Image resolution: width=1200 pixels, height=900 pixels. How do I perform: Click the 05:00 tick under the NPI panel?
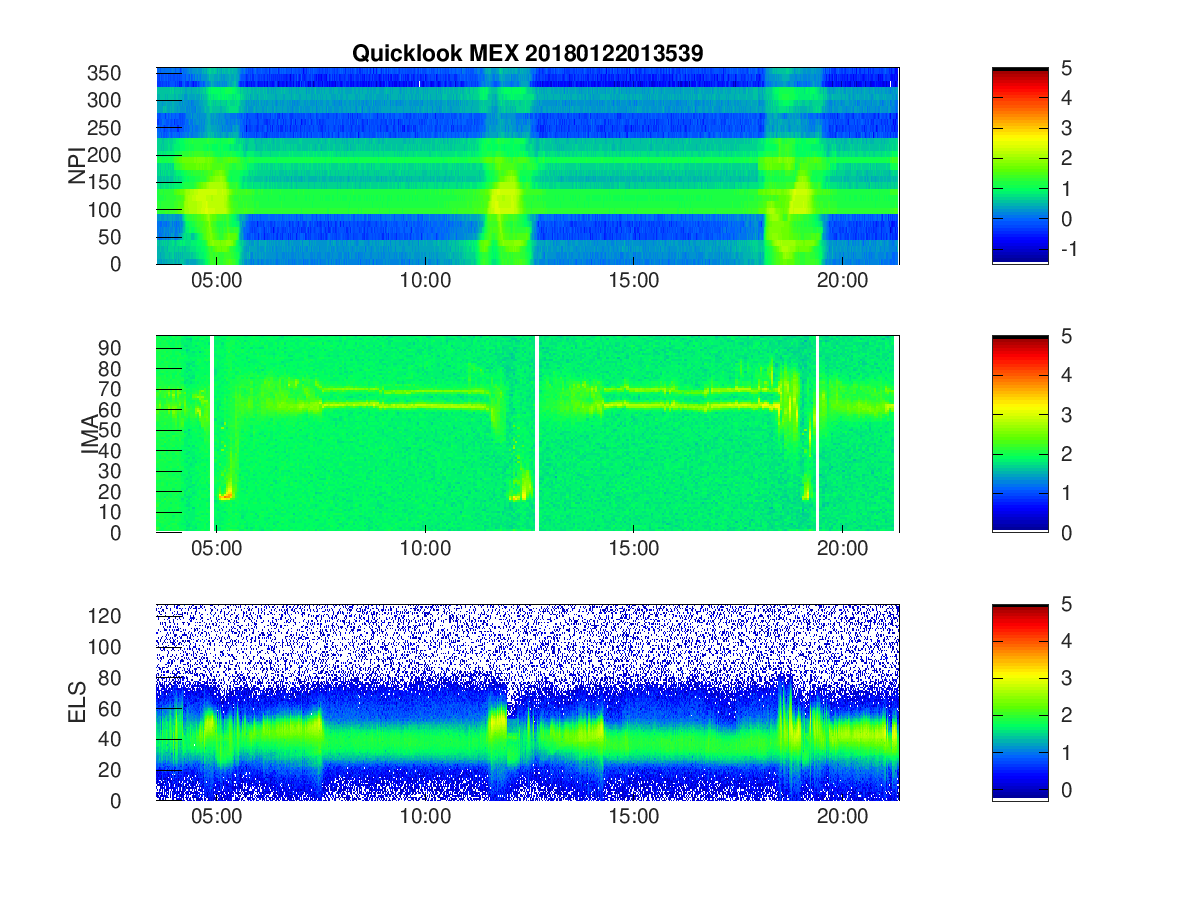217,281
